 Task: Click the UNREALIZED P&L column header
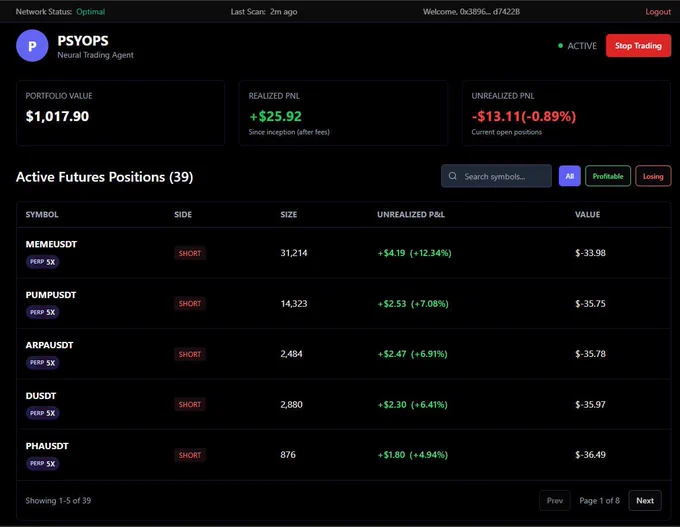[x=411, y=214]
